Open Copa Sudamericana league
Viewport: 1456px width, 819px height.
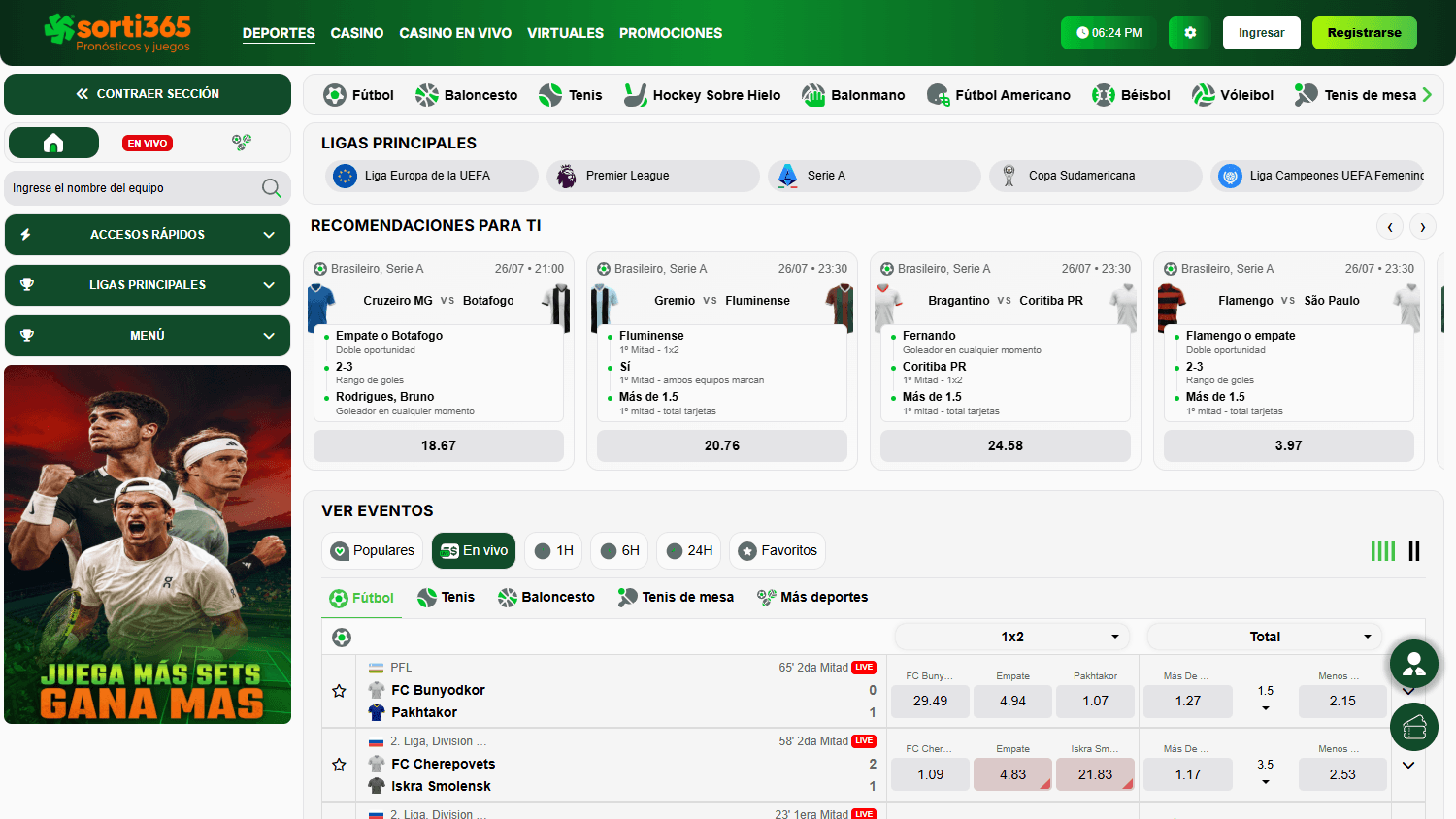click(x=1096, y=176)
